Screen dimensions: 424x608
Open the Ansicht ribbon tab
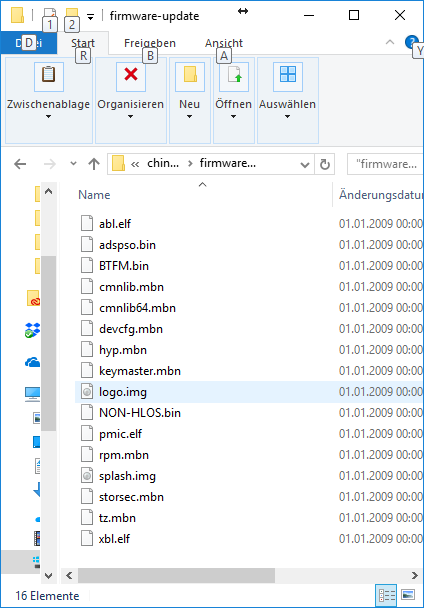click(224, 43)
